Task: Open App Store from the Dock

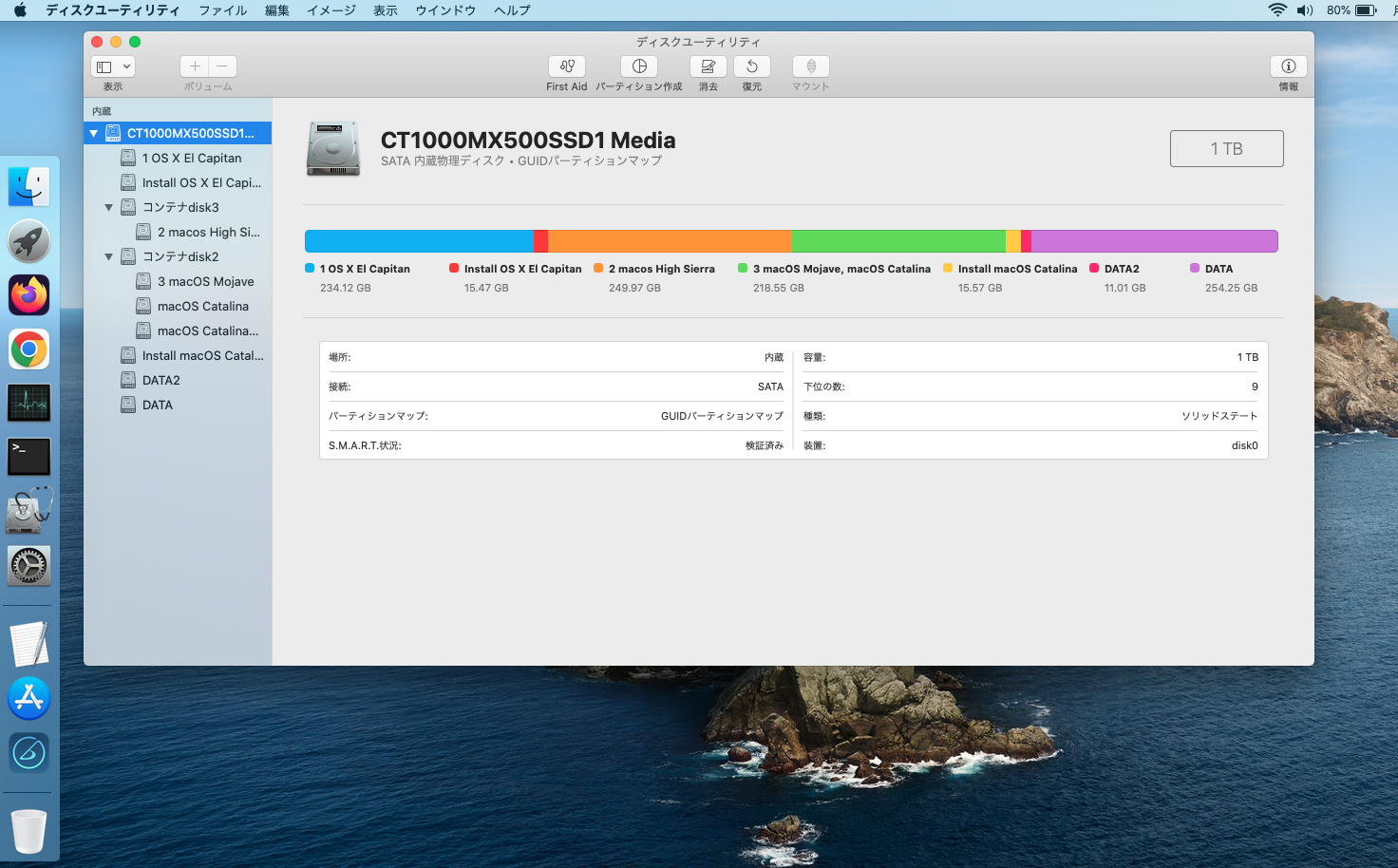Action: (29, 698)
